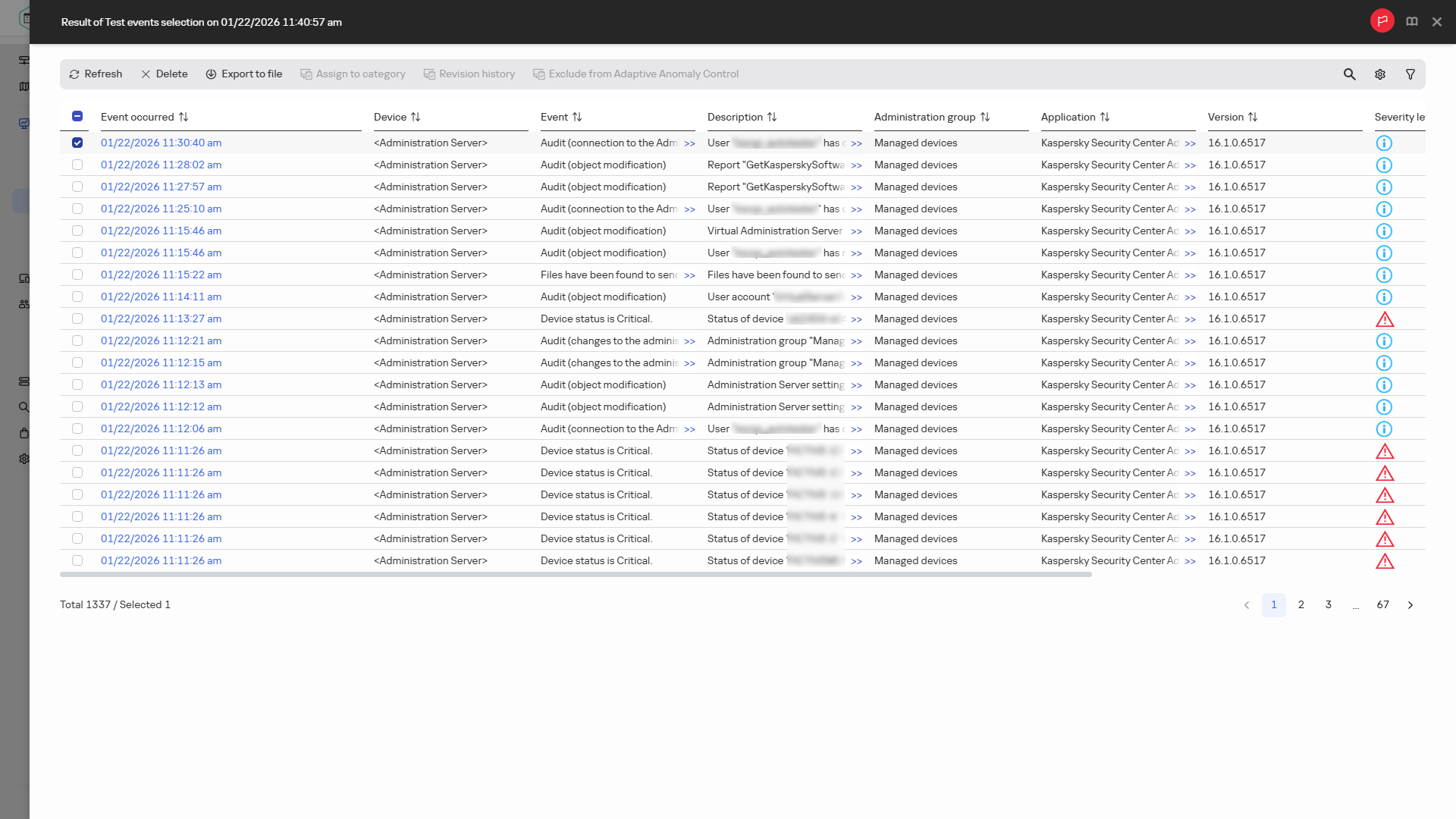The width and height of the screenshot is (1456, 819).
Task: Click the red feedback flag icon
Action: pyautogui.click(x=1382, y=21)
